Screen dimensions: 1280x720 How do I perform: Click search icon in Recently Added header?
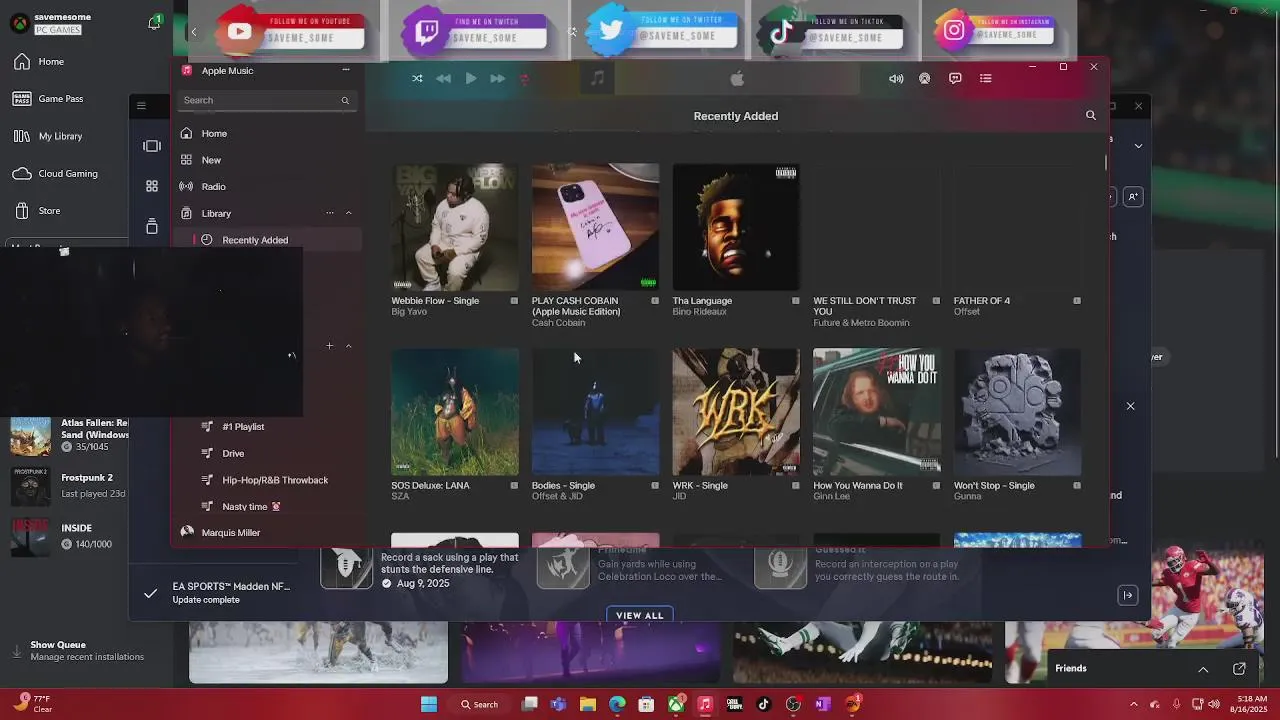pos(1091,116)
